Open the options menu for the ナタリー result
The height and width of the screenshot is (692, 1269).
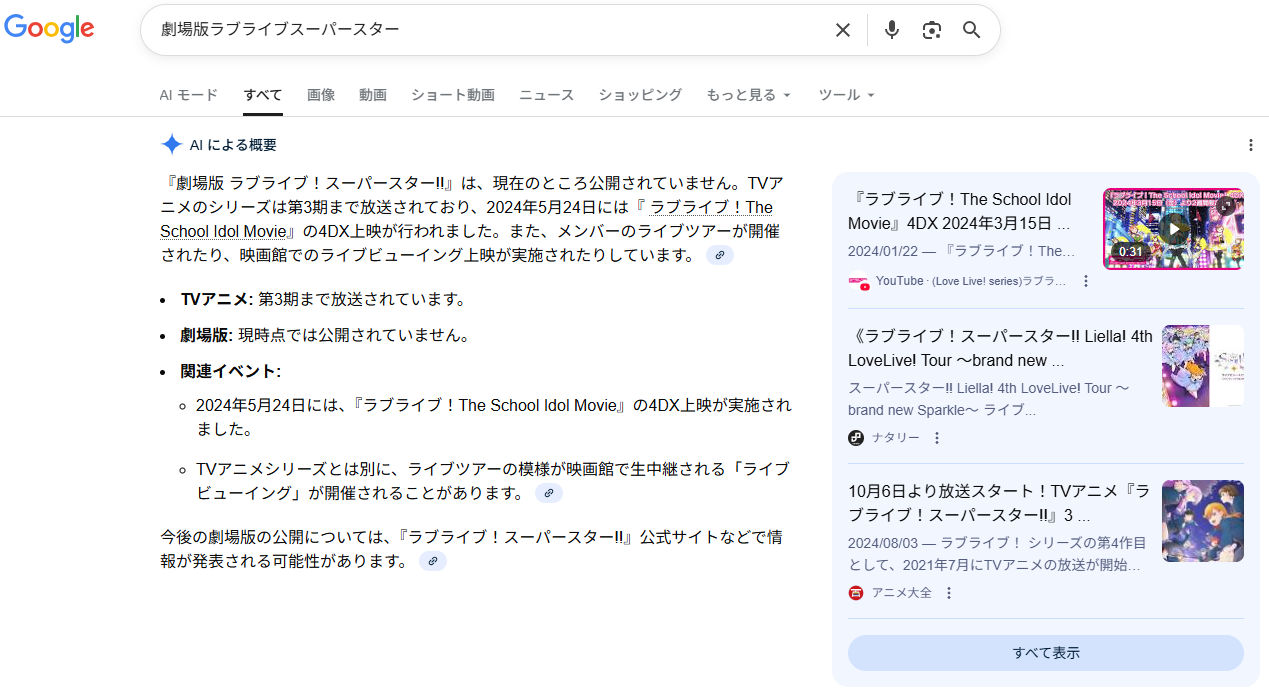point(937,438)
